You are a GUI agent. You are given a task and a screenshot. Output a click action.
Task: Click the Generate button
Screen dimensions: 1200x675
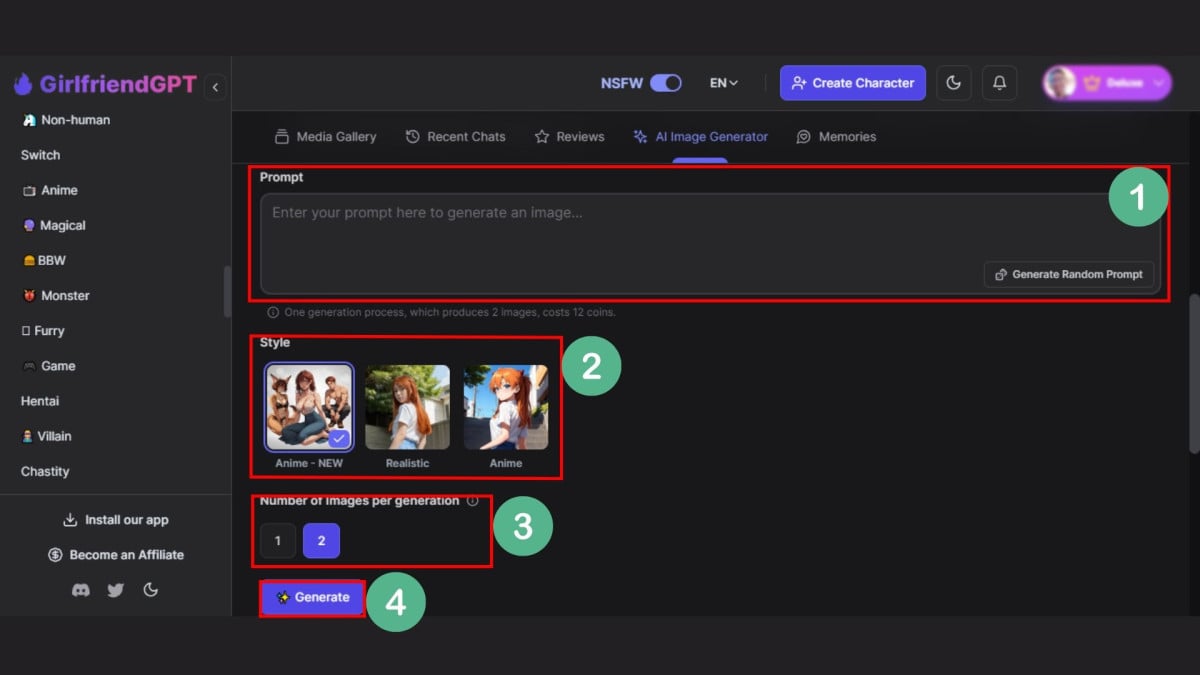pyautogui.click(x=312, y=597)
